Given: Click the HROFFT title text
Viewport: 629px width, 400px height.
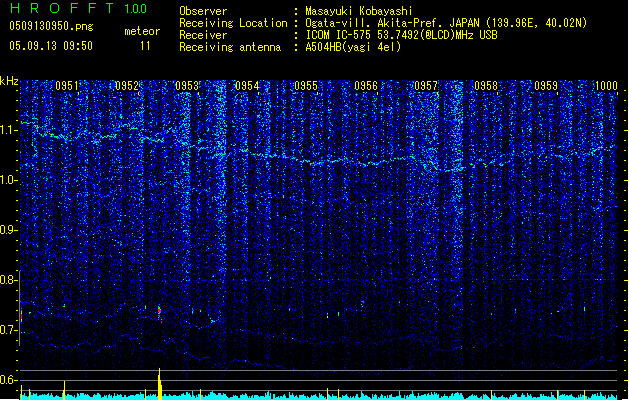Looking at the screenshot, I should [61, 8].
